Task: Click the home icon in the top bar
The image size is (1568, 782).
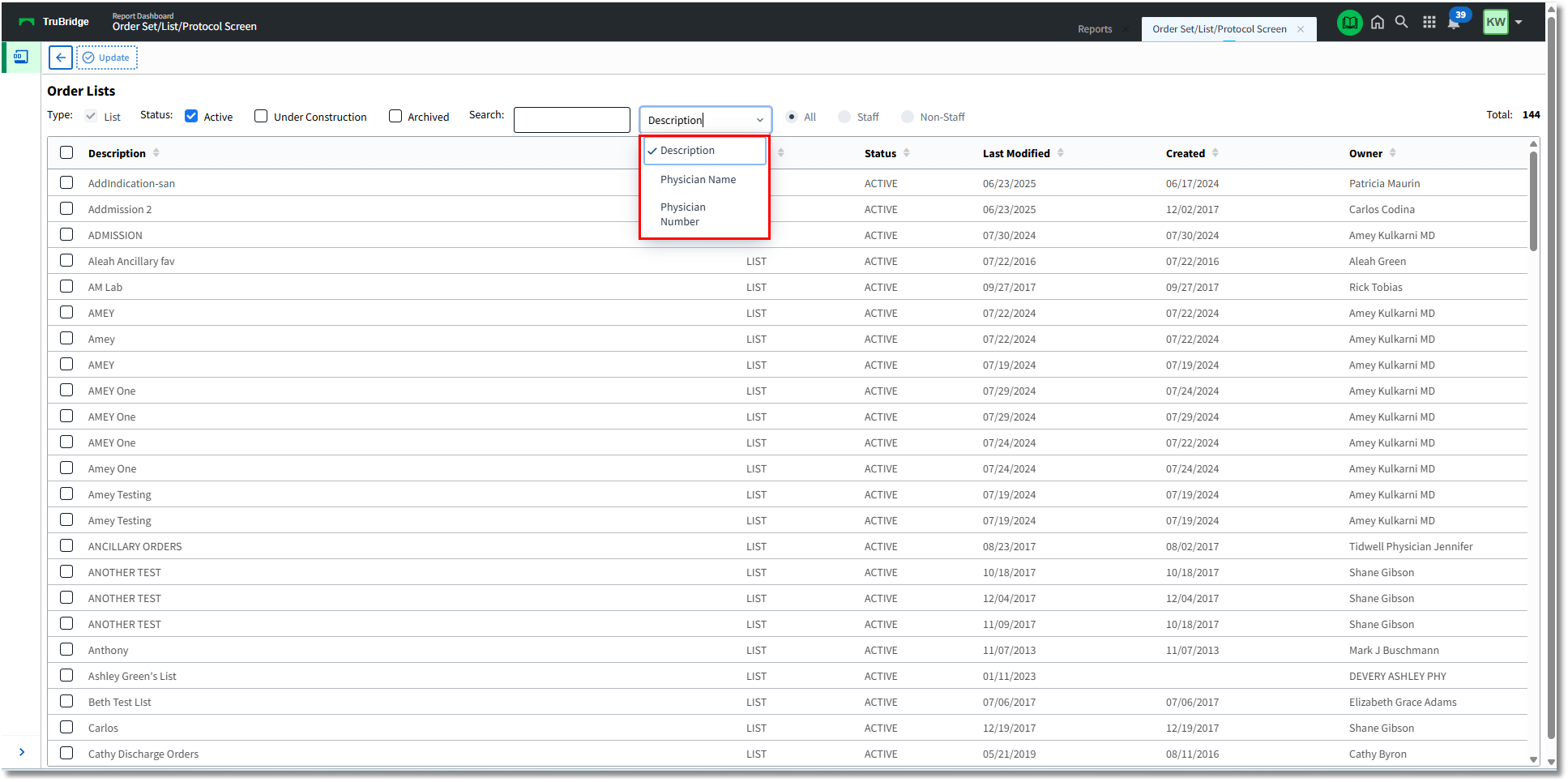Action: pos(1378,22)
